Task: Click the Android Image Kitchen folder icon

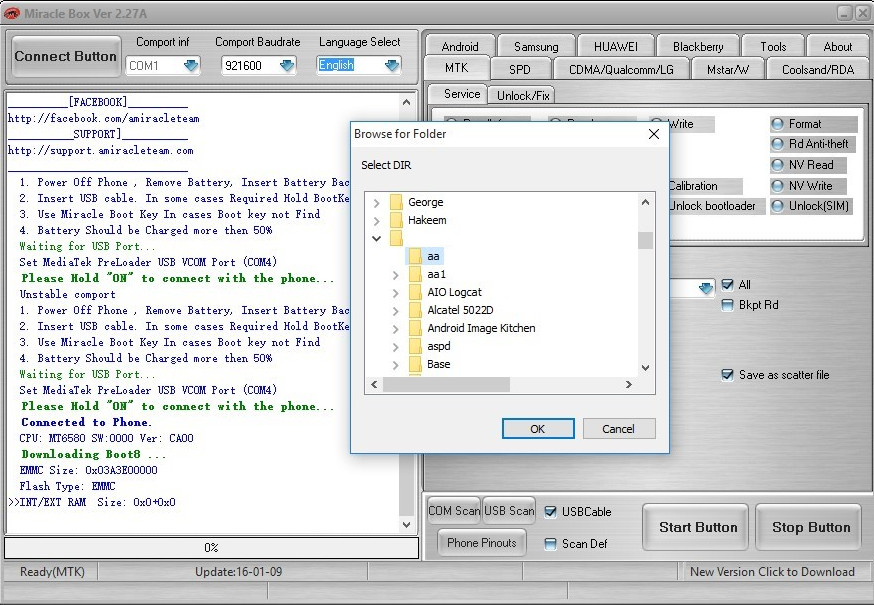Action: pos(415,328)
